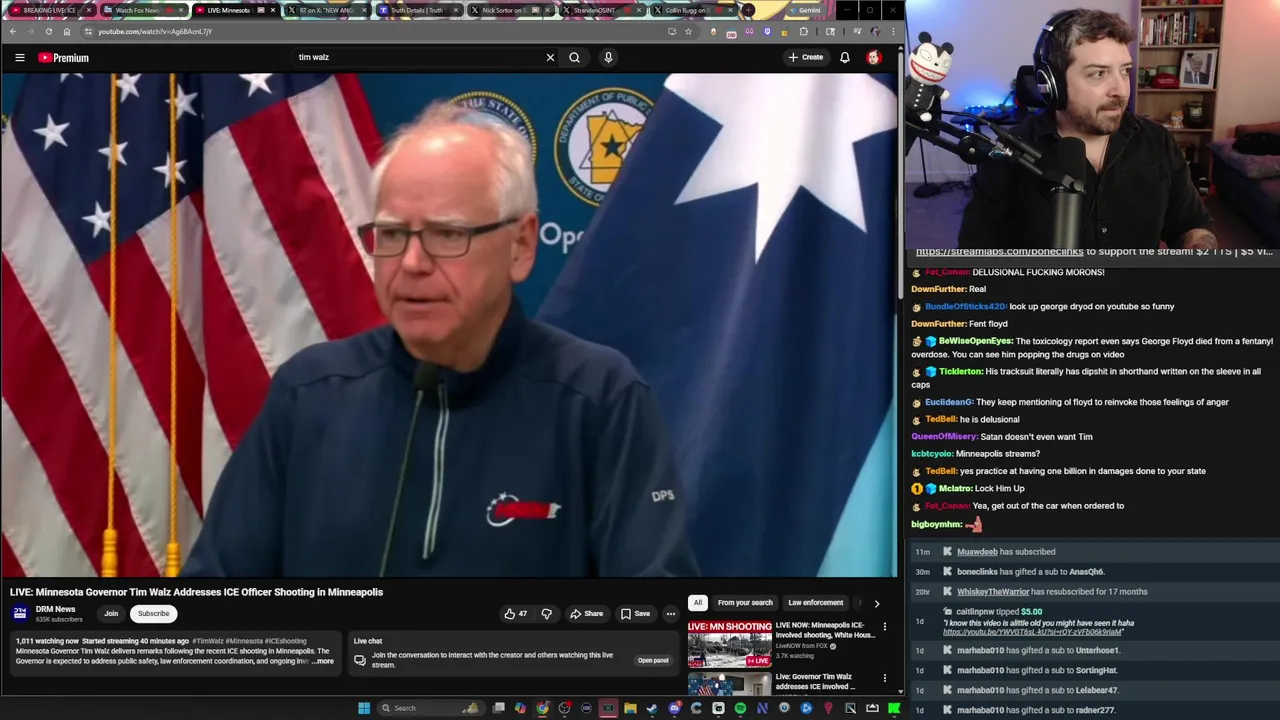This screenshot has height=720, width=1280.
Task: Open the live chat panel
Action: pos(653,660)
